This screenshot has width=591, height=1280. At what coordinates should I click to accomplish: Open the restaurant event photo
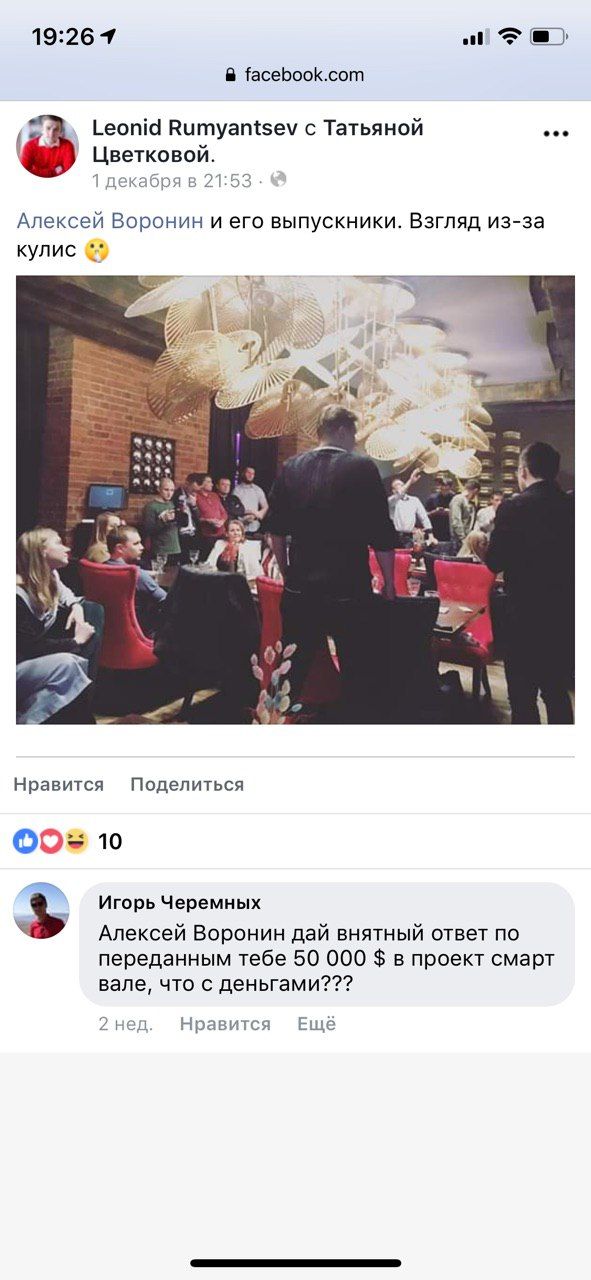[296, 500]
